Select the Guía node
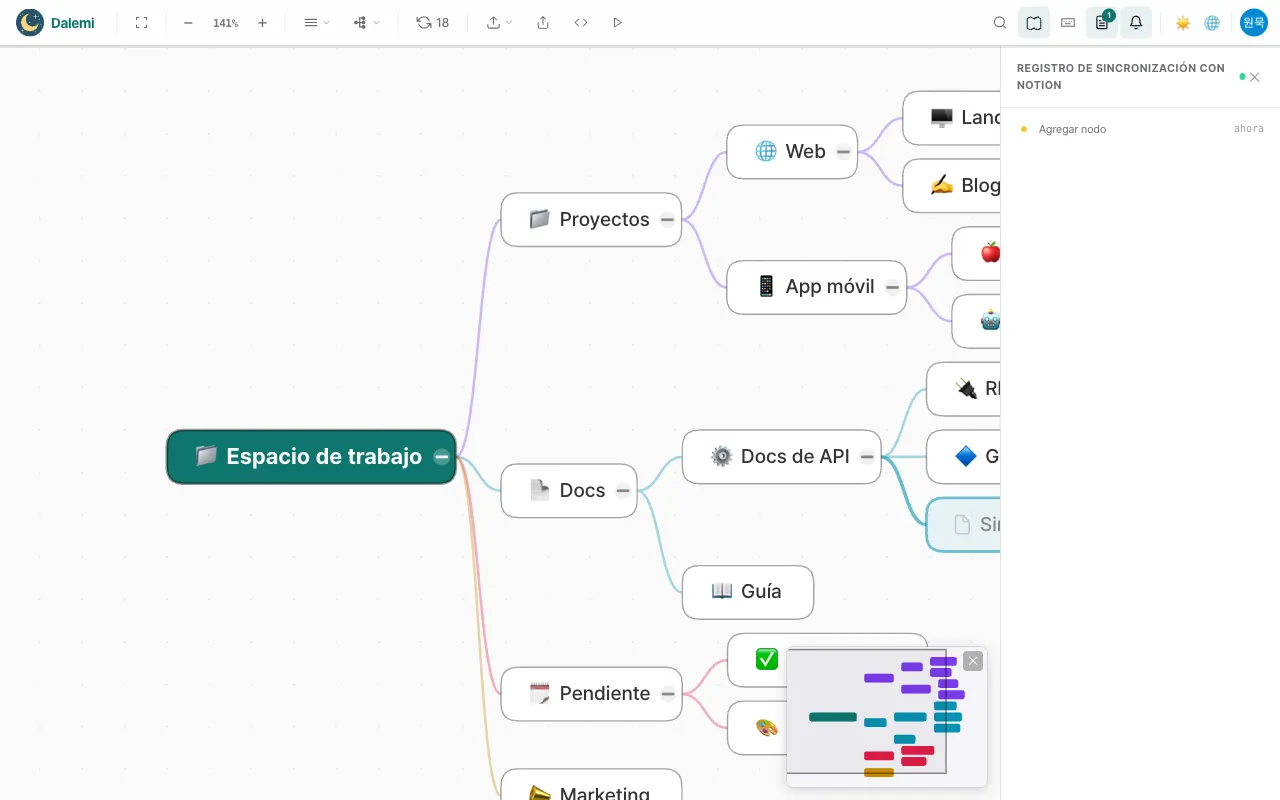Viewport: 1280px width, 800px height. [x=748, y=592]
